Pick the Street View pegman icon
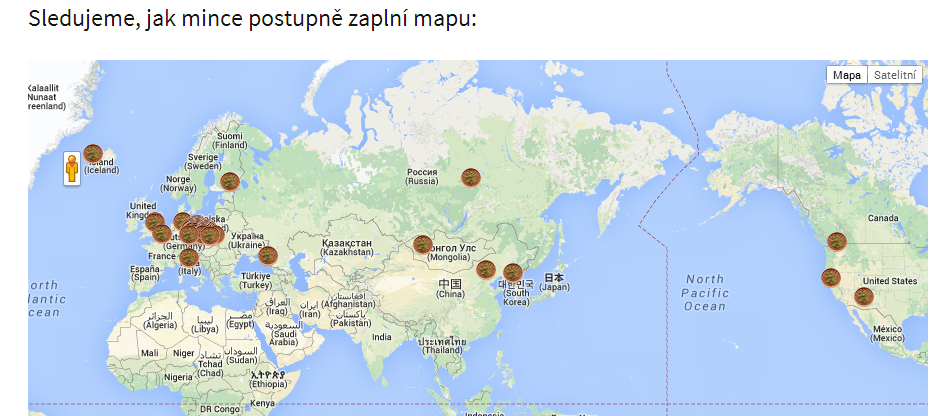The image size is (950, 416). click(72, 168)
